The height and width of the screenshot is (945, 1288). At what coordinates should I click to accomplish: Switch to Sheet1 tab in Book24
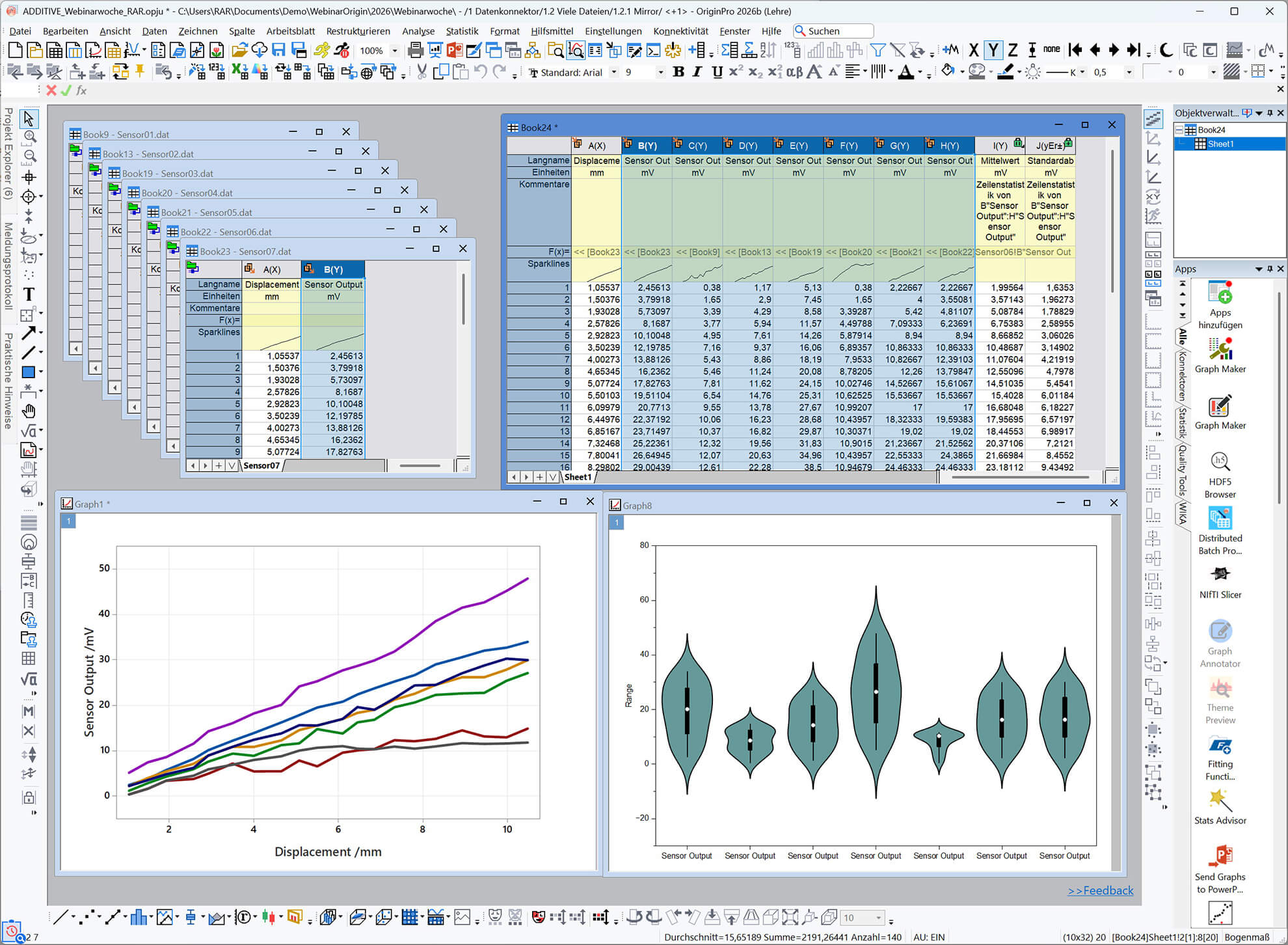578,477
